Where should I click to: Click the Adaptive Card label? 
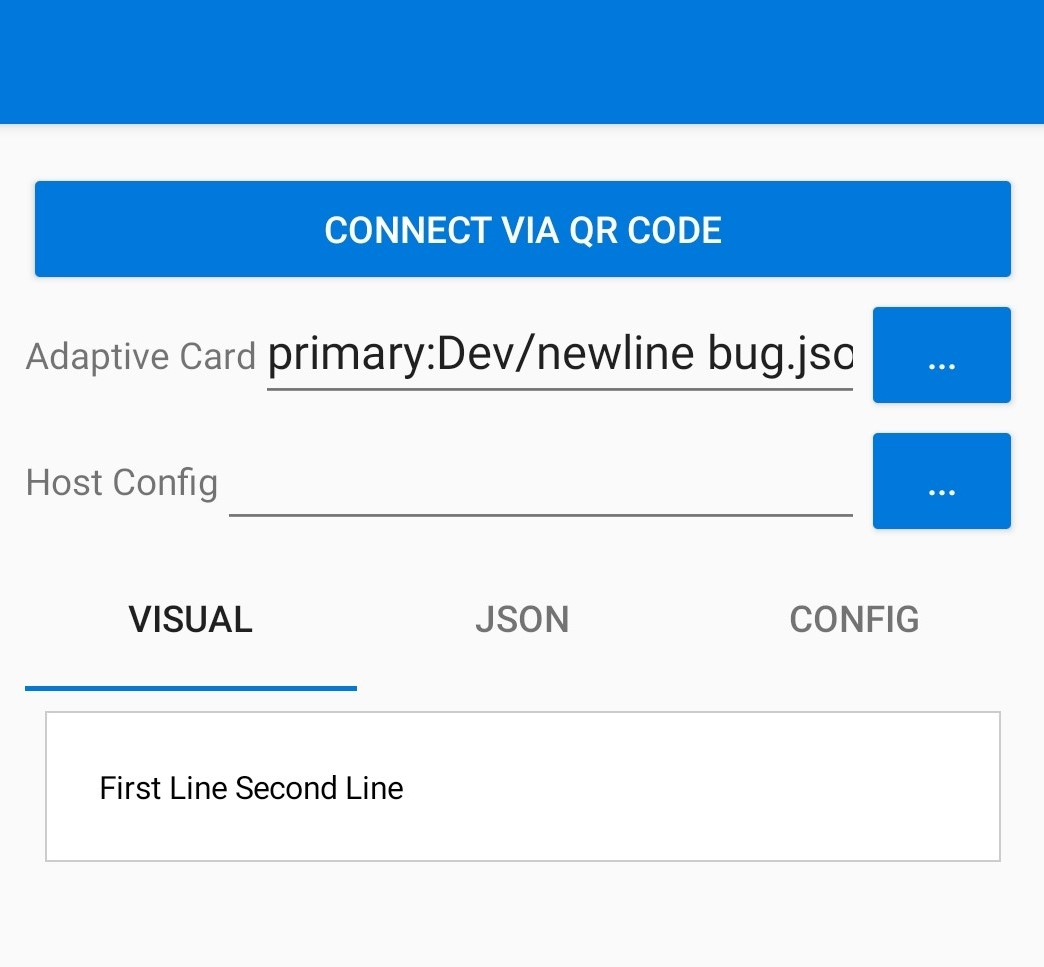click(140, 355)
